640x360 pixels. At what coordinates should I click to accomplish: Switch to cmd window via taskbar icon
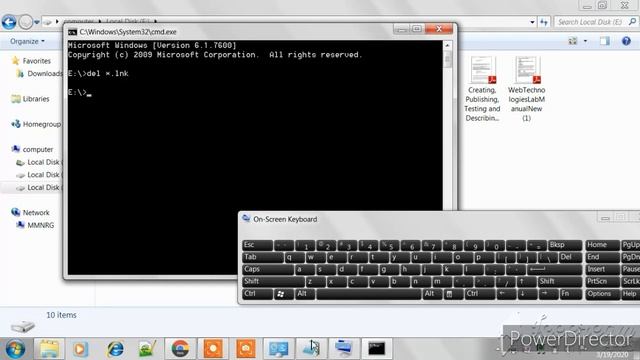(376, 349)
